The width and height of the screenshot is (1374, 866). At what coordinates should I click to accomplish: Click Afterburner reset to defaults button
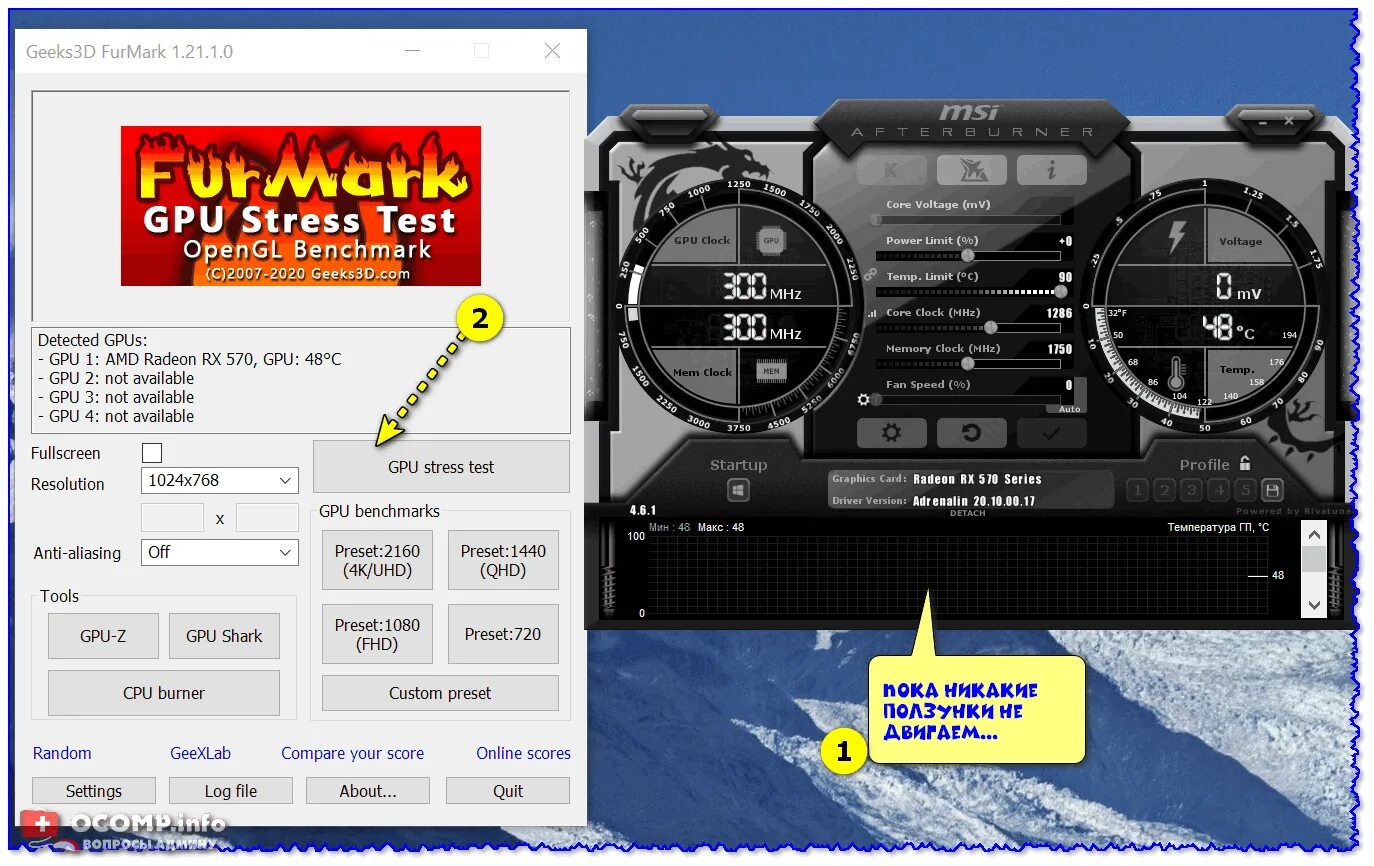(x=971, y=433)
